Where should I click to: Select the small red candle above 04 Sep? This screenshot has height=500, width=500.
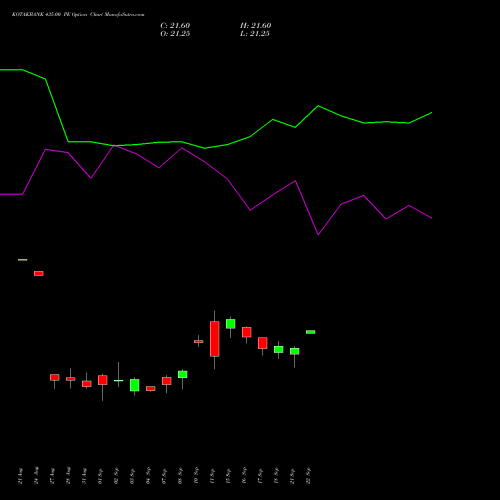tap(151, 389)
